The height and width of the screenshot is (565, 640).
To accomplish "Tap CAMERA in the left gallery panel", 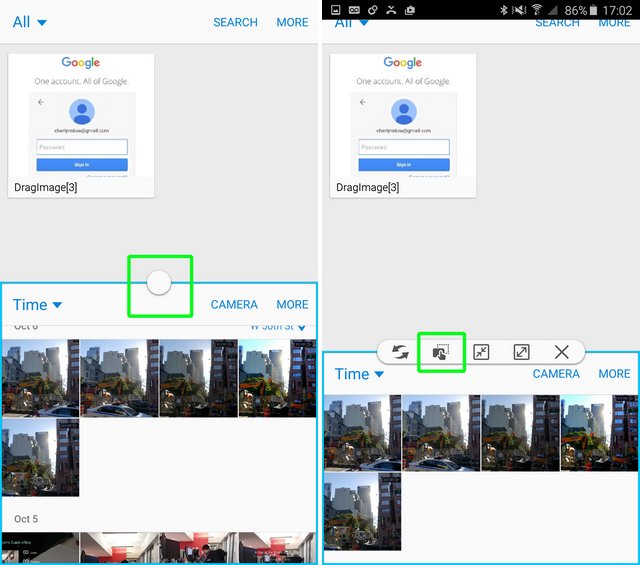I will (x=234, y=305).
